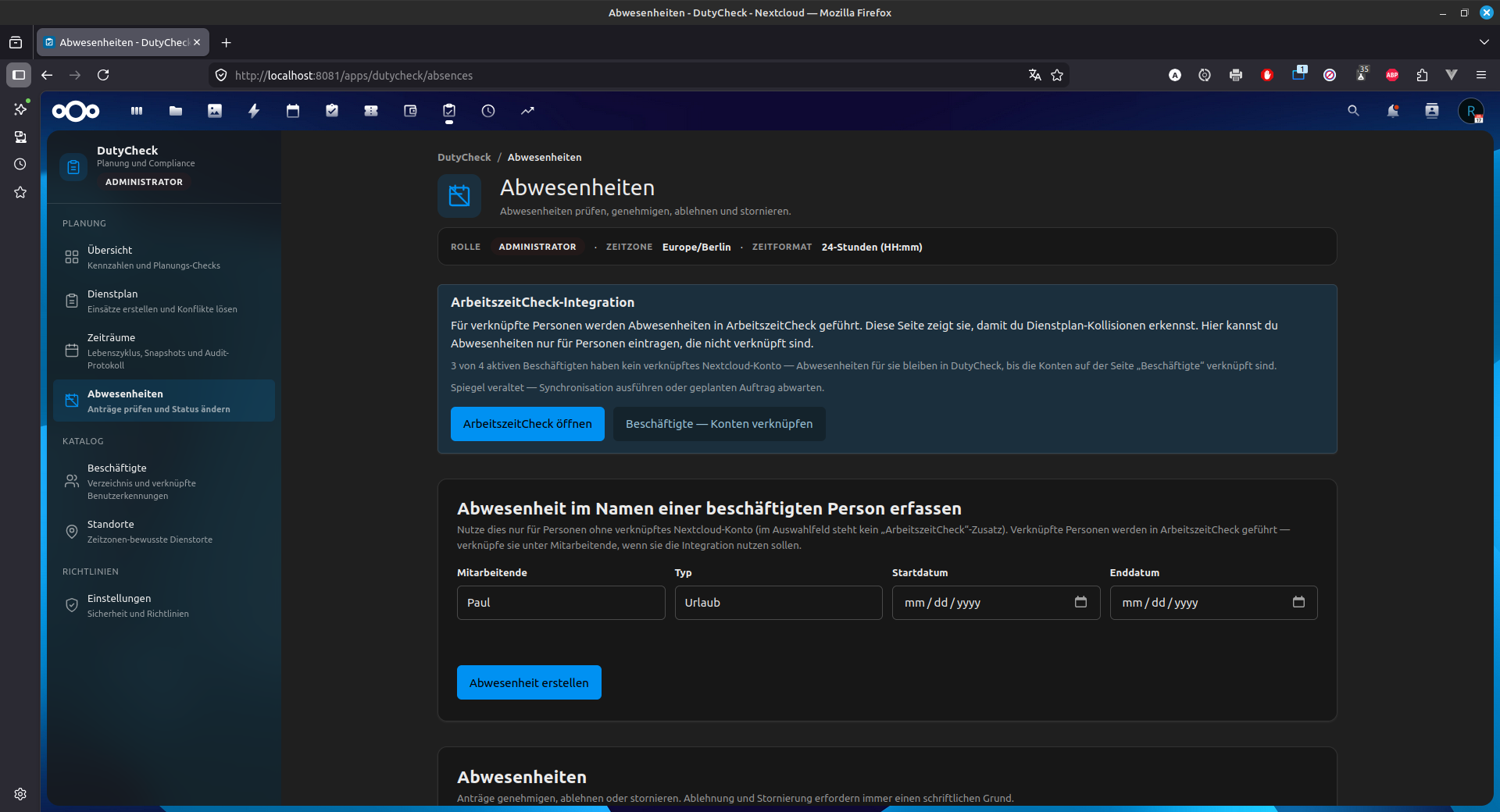Click Beschäftigte — Konten verknüpfen button

(x=719, y=424)
